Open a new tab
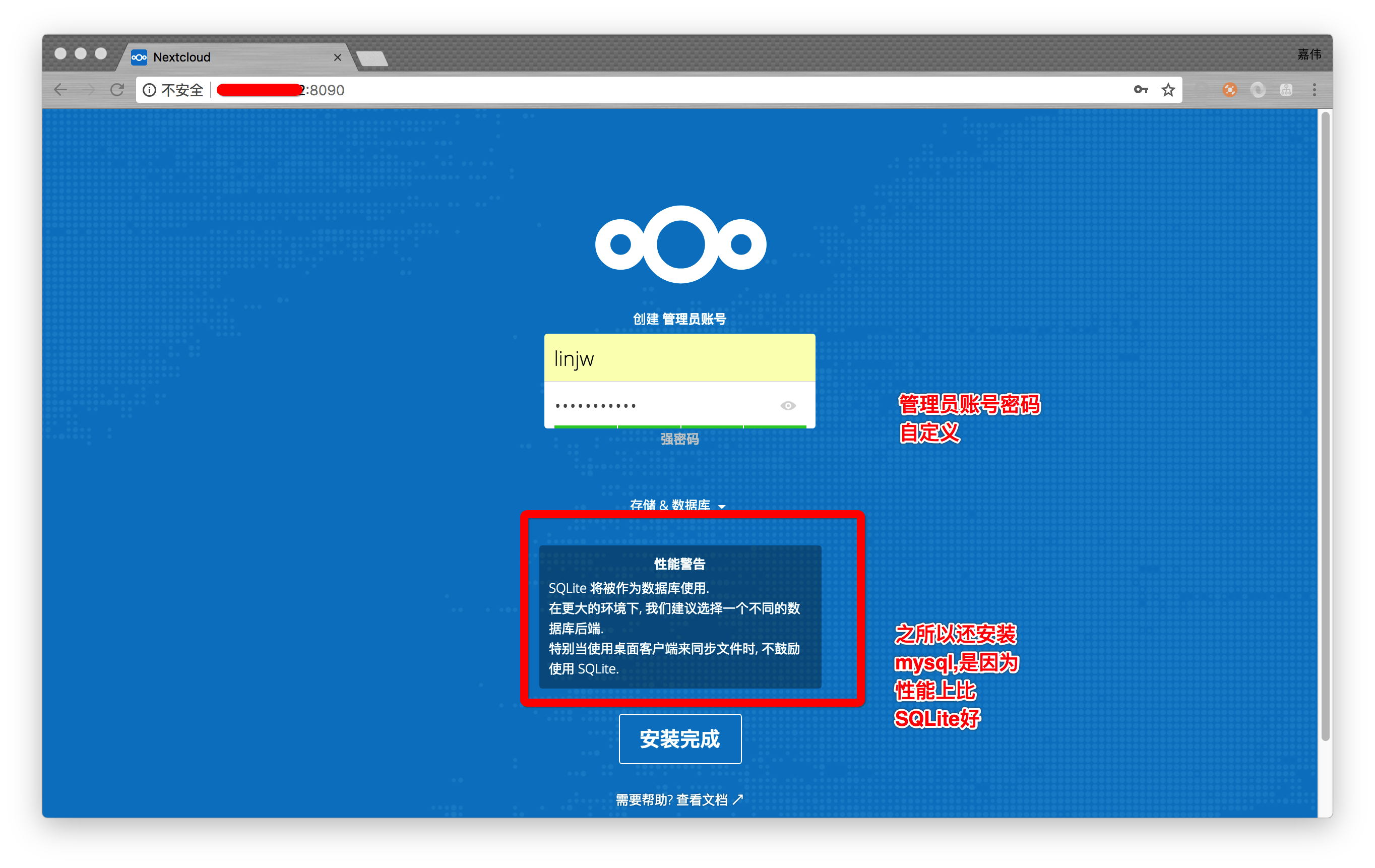Viewport: 1375px width, 868px height. [372, 58]
